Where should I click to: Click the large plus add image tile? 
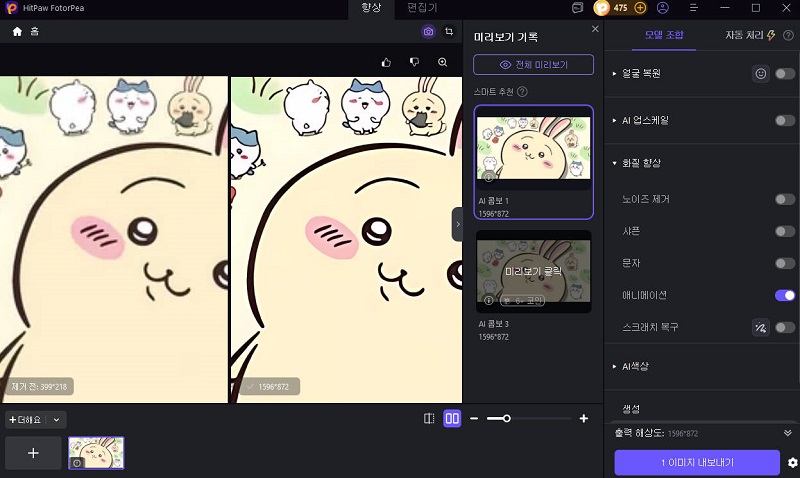coord(33,452)
